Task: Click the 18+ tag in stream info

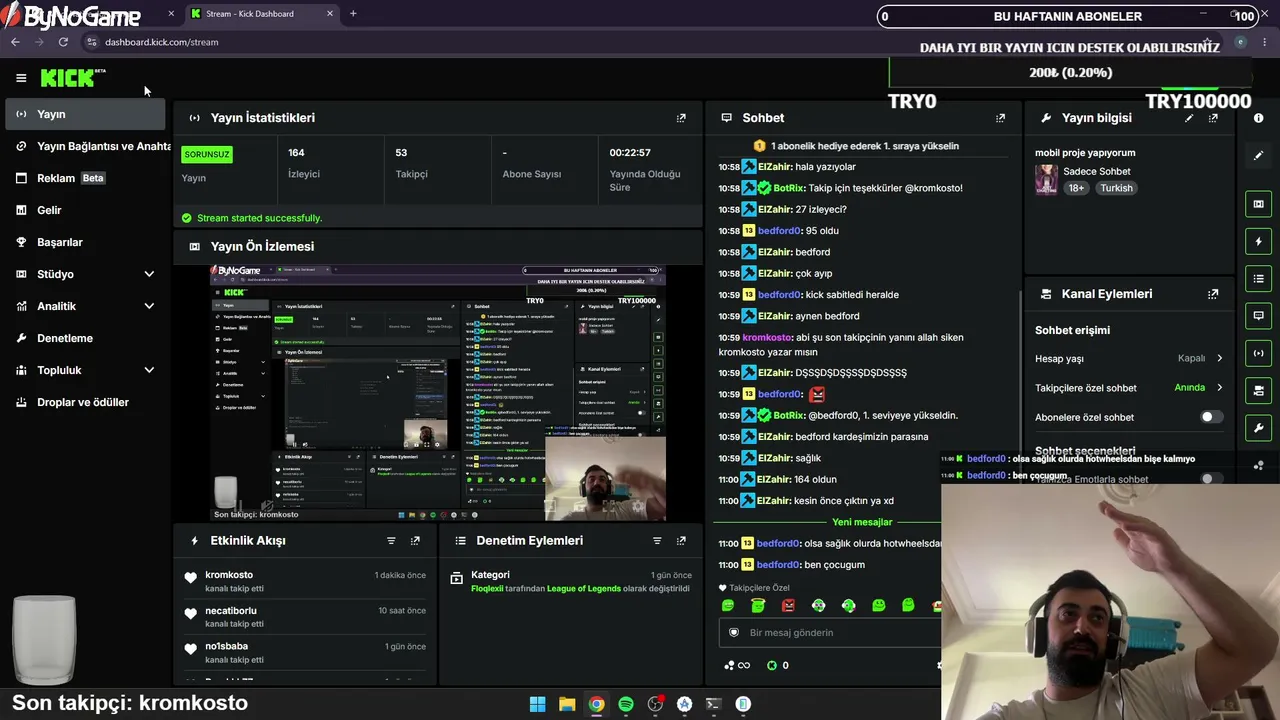Action: (1076, 188)
